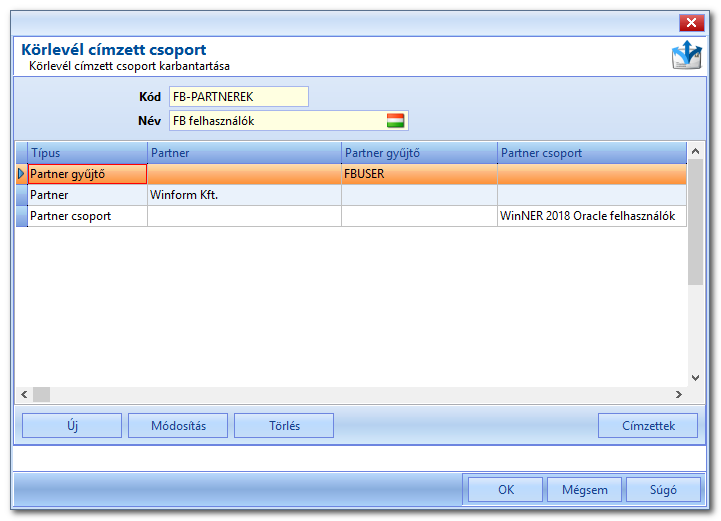721x521 pixels.
Task: Click the scroll up arrow
Action: coord(695,151)
